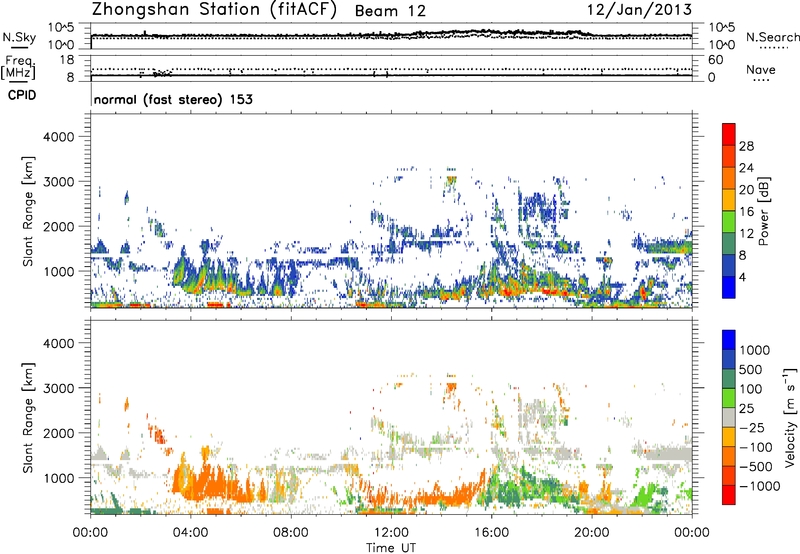The image size is (800, 554).
Task: Click the left-side 10^0 sky noise value
Action: coord(61,45)
